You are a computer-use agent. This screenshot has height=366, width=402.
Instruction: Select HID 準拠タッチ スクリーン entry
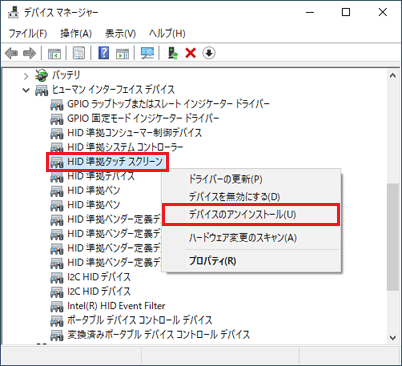click(115, 162)
